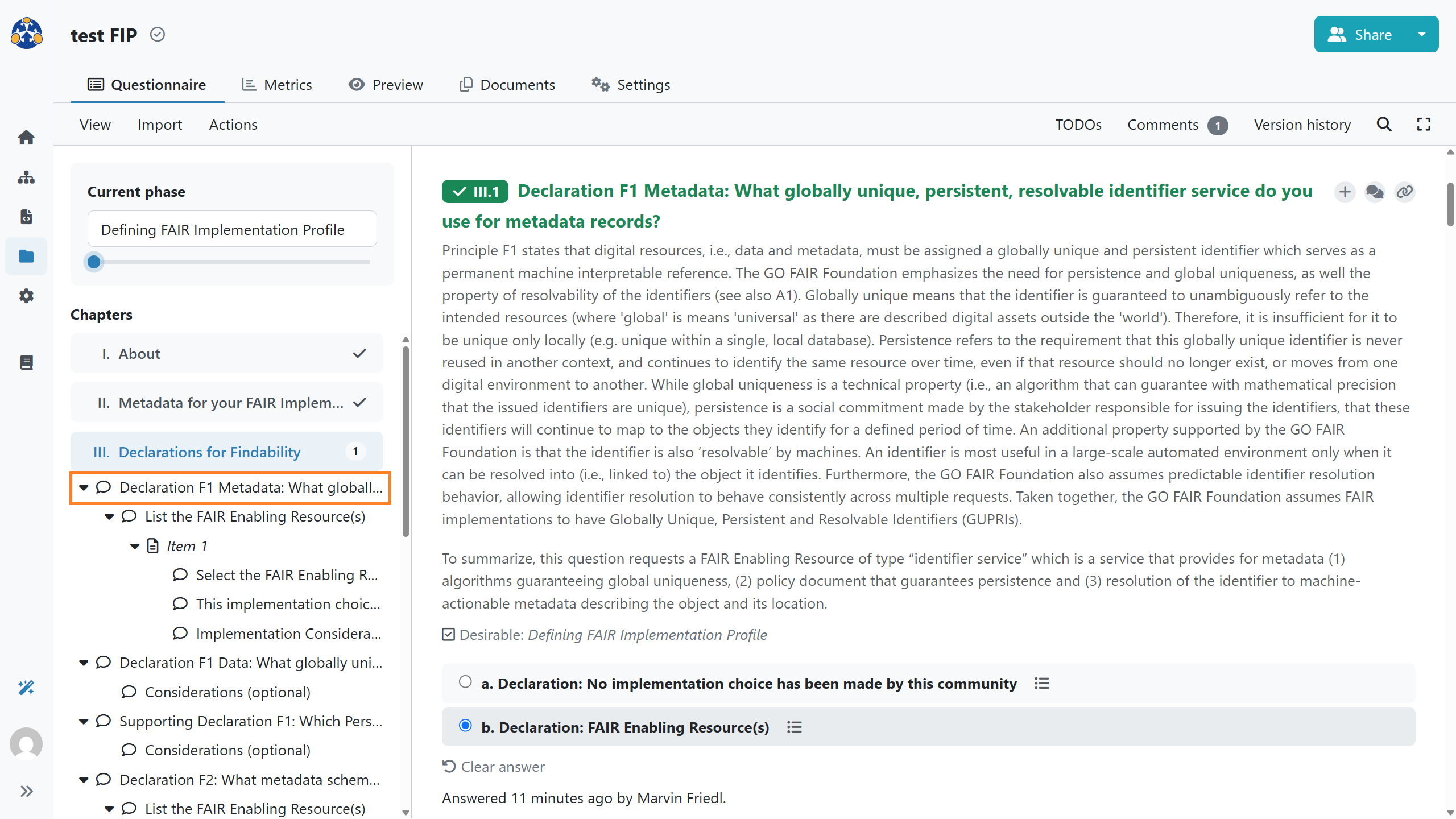Select 'Implementation Considera...' tree item
Screen dimensions: 1456x819
(x=277, y=633)
